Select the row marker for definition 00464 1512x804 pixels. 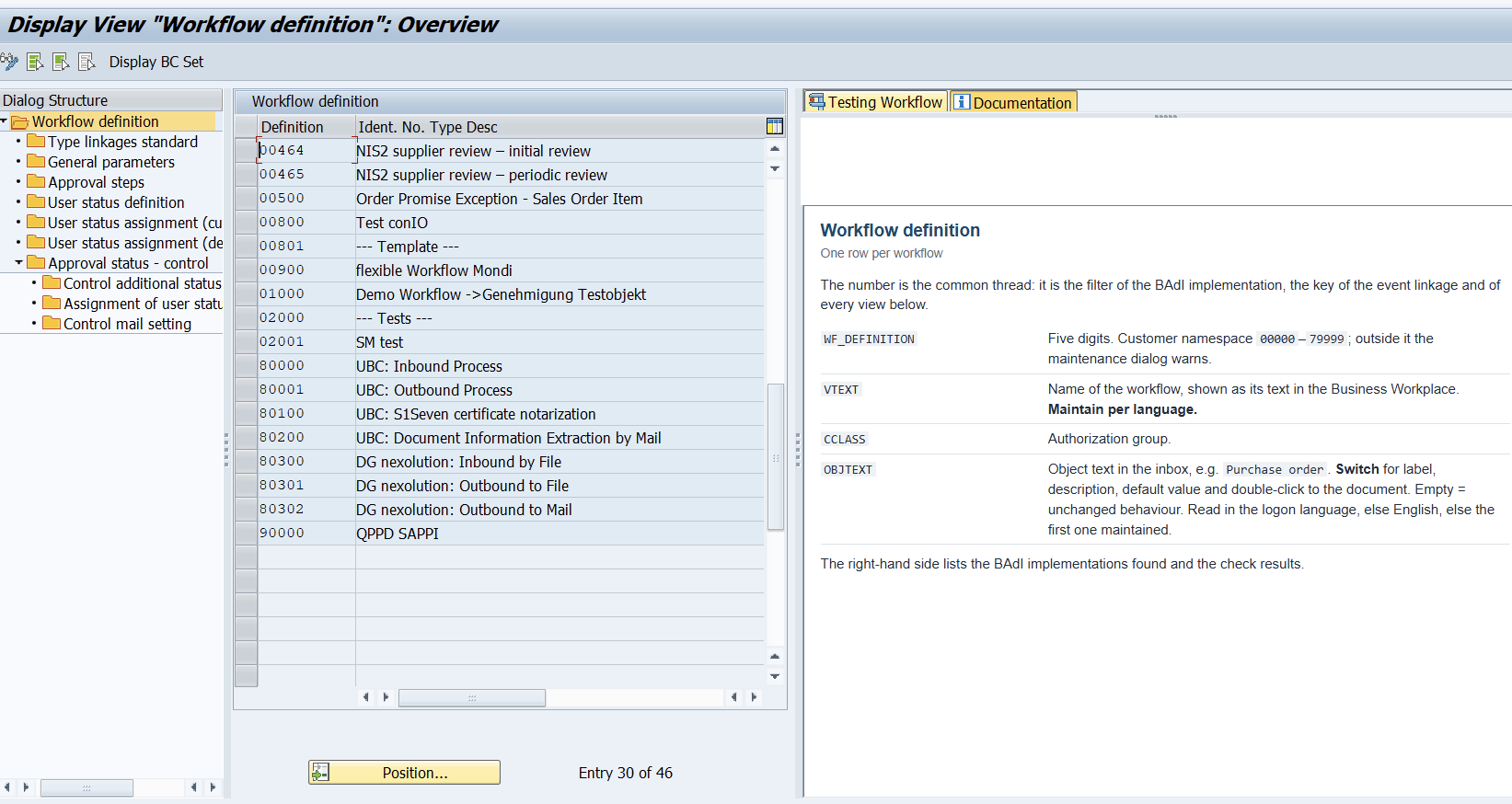pyautogui.click(x=246, y=150)
